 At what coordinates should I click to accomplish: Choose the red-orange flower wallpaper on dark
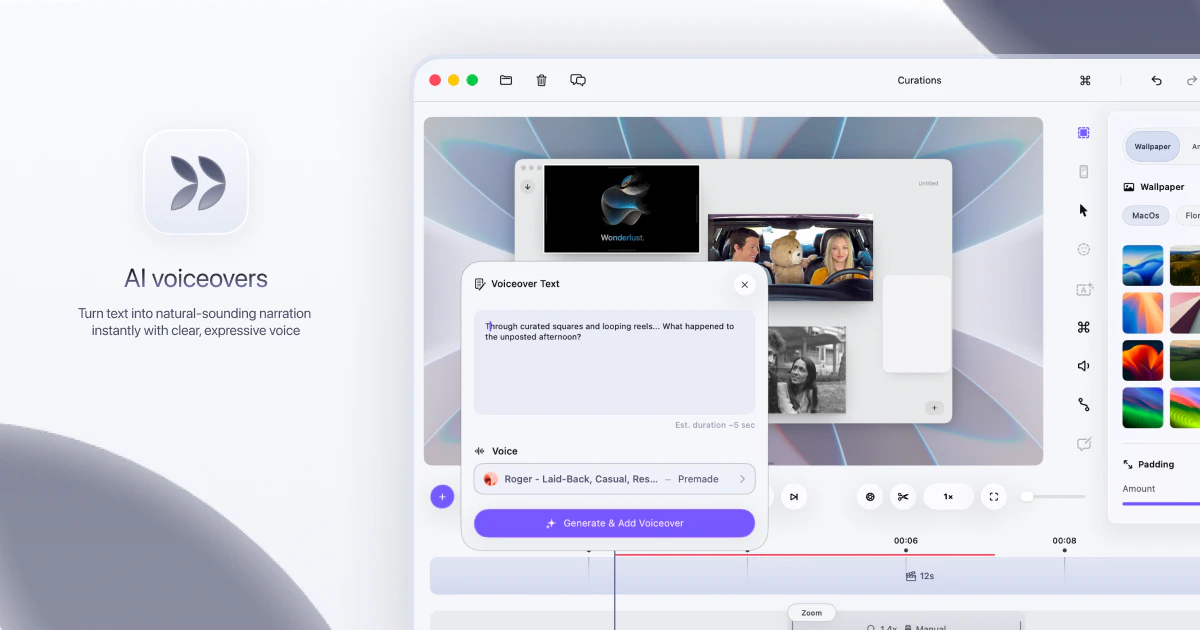pos(1143,360)
